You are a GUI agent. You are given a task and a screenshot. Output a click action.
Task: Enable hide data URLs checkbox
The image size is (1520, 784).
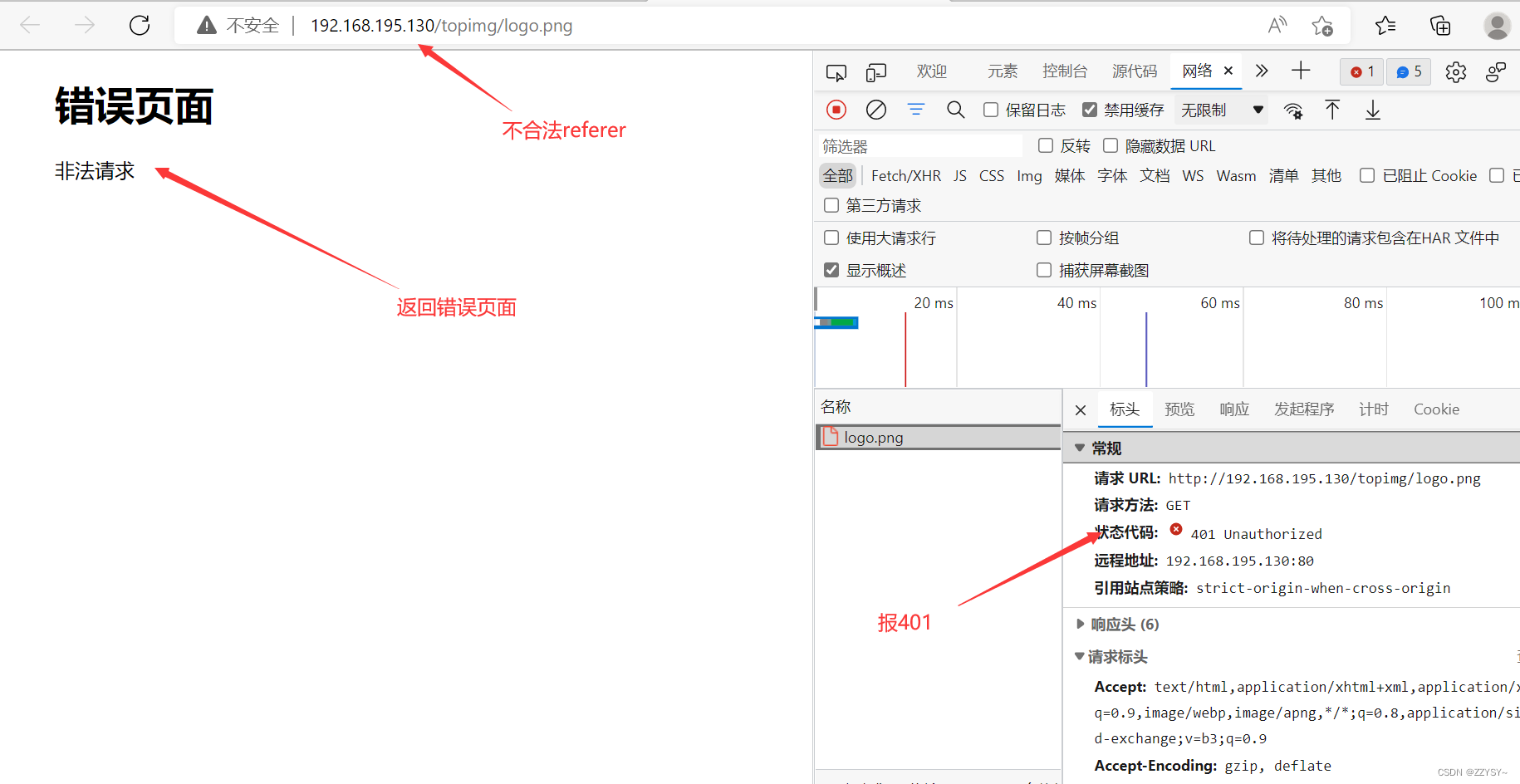[1111, 145]
